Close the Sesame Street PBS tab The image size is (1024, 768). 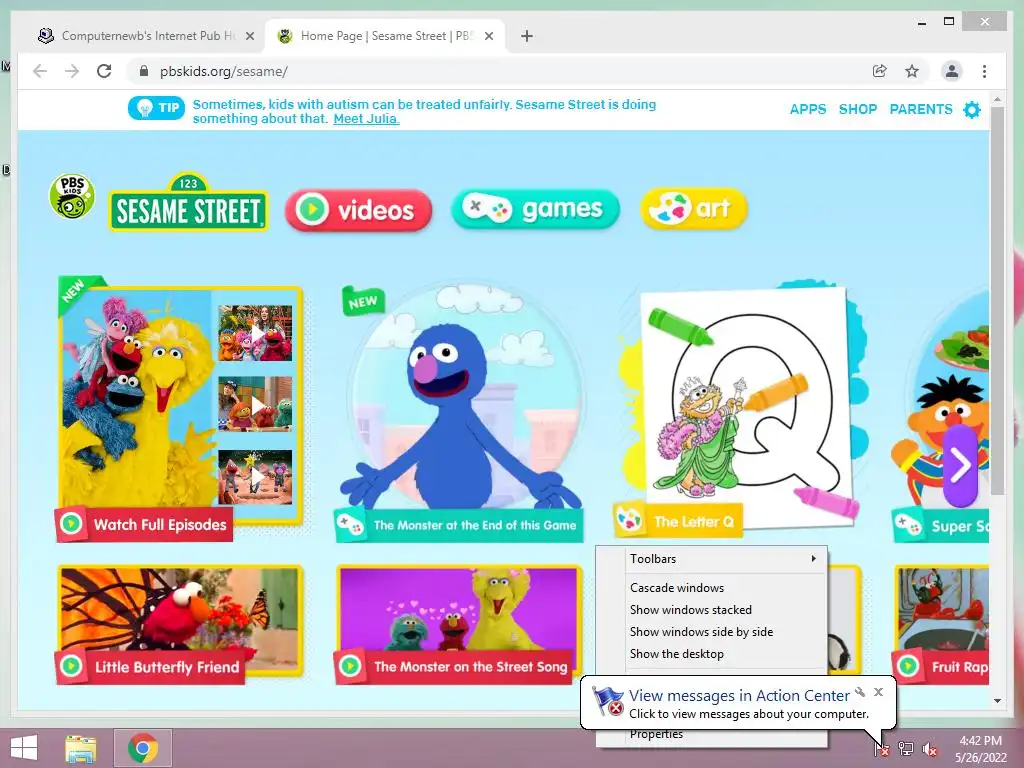click(488, 36)
